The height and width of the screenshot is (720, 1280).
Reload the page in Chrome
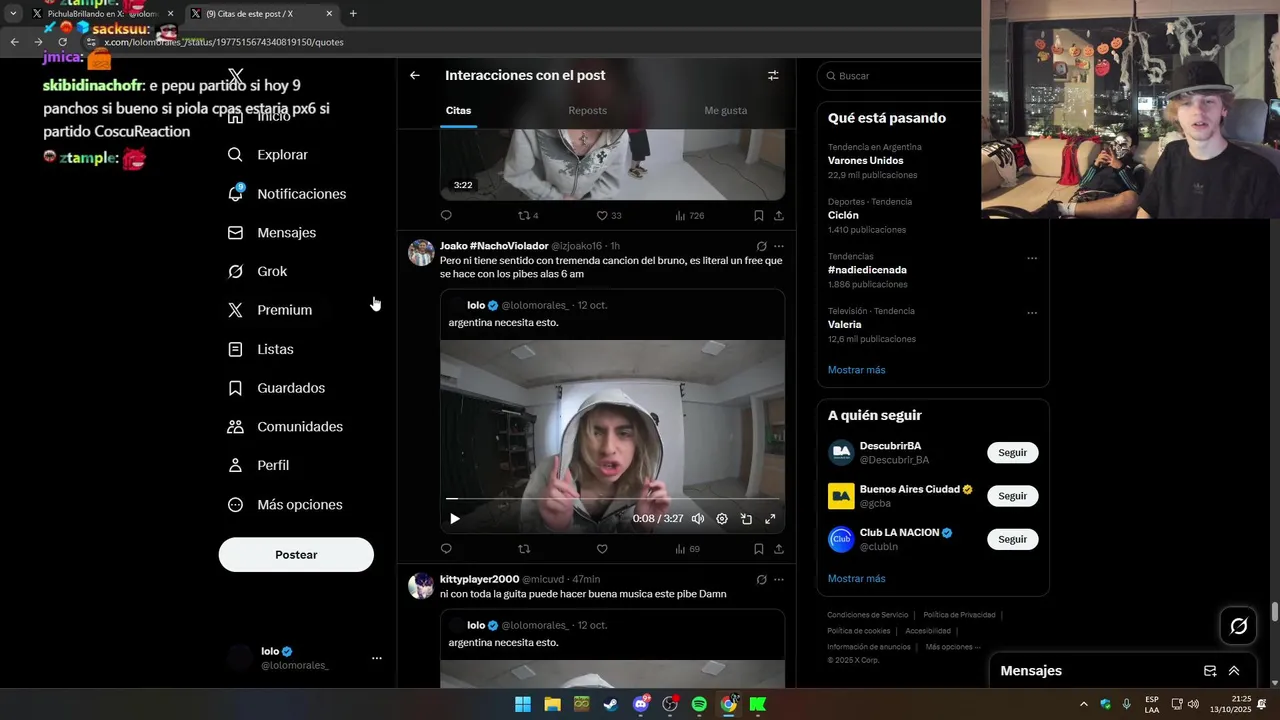tap(62, 42)
